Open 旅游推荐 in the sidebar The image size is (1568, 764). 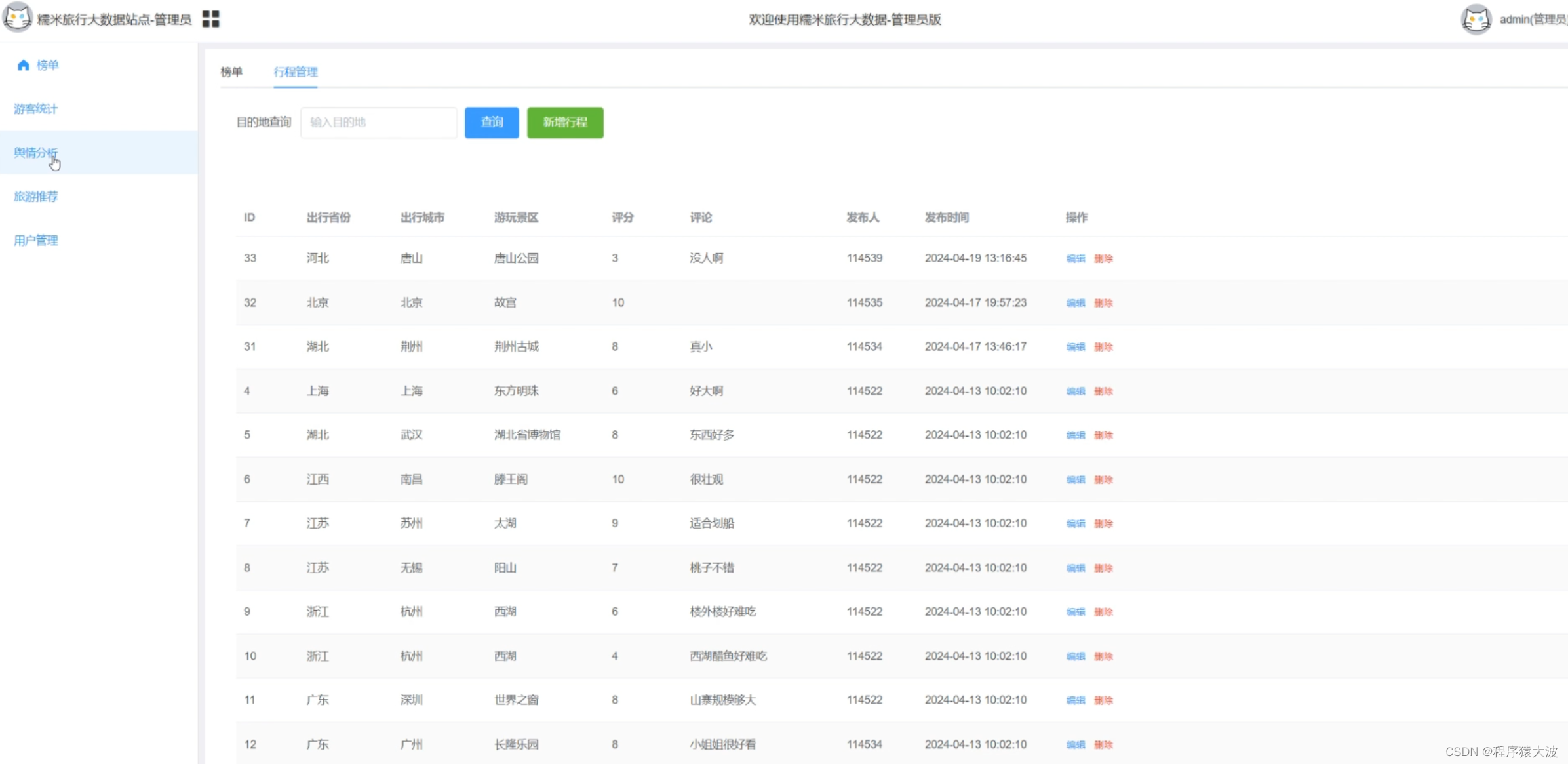(36, 197)
